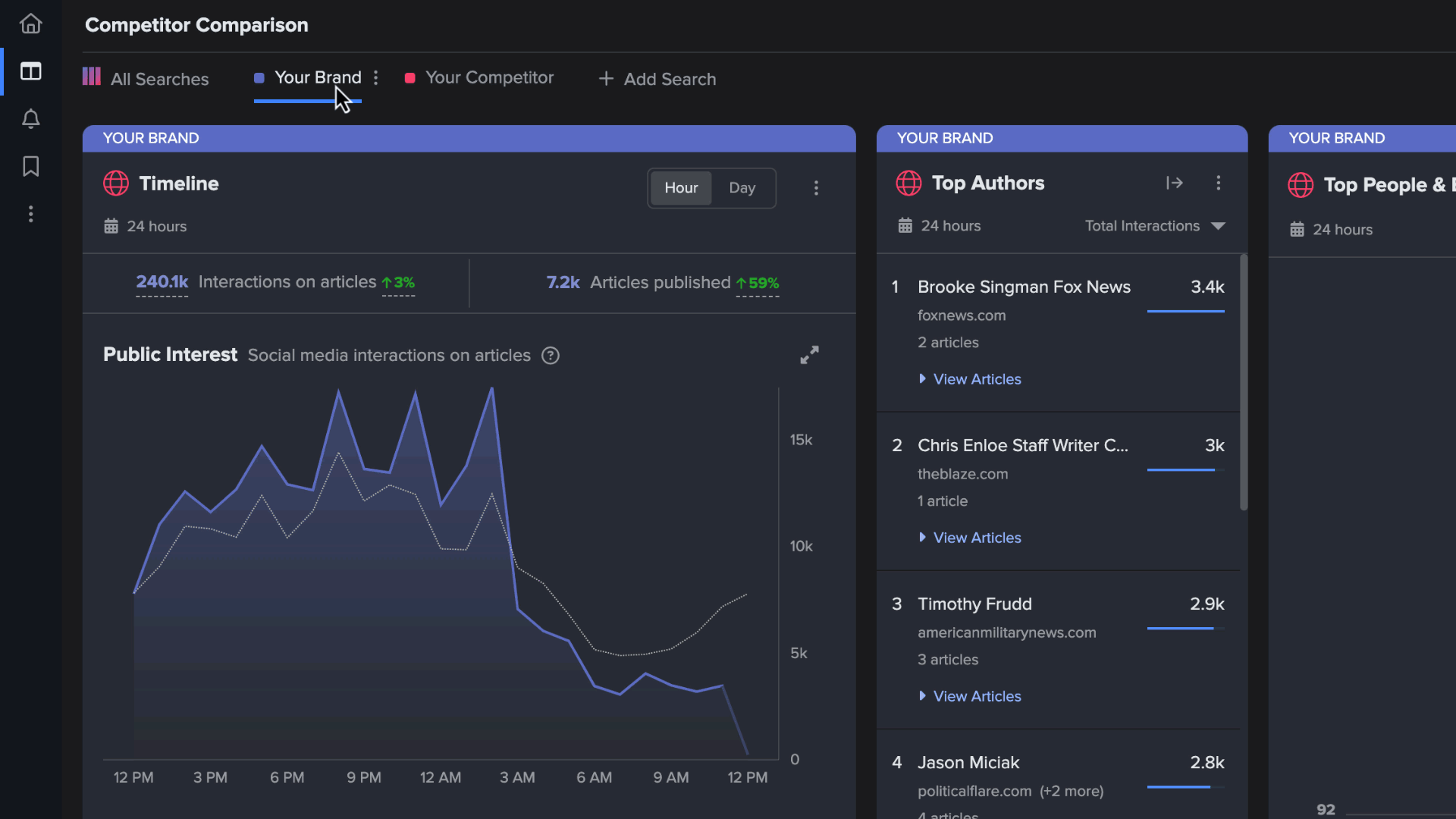The height and width of the screenshot is (819, 1456).
Task: Open the Home icon in the sidebar
Action: coord(30,23)
